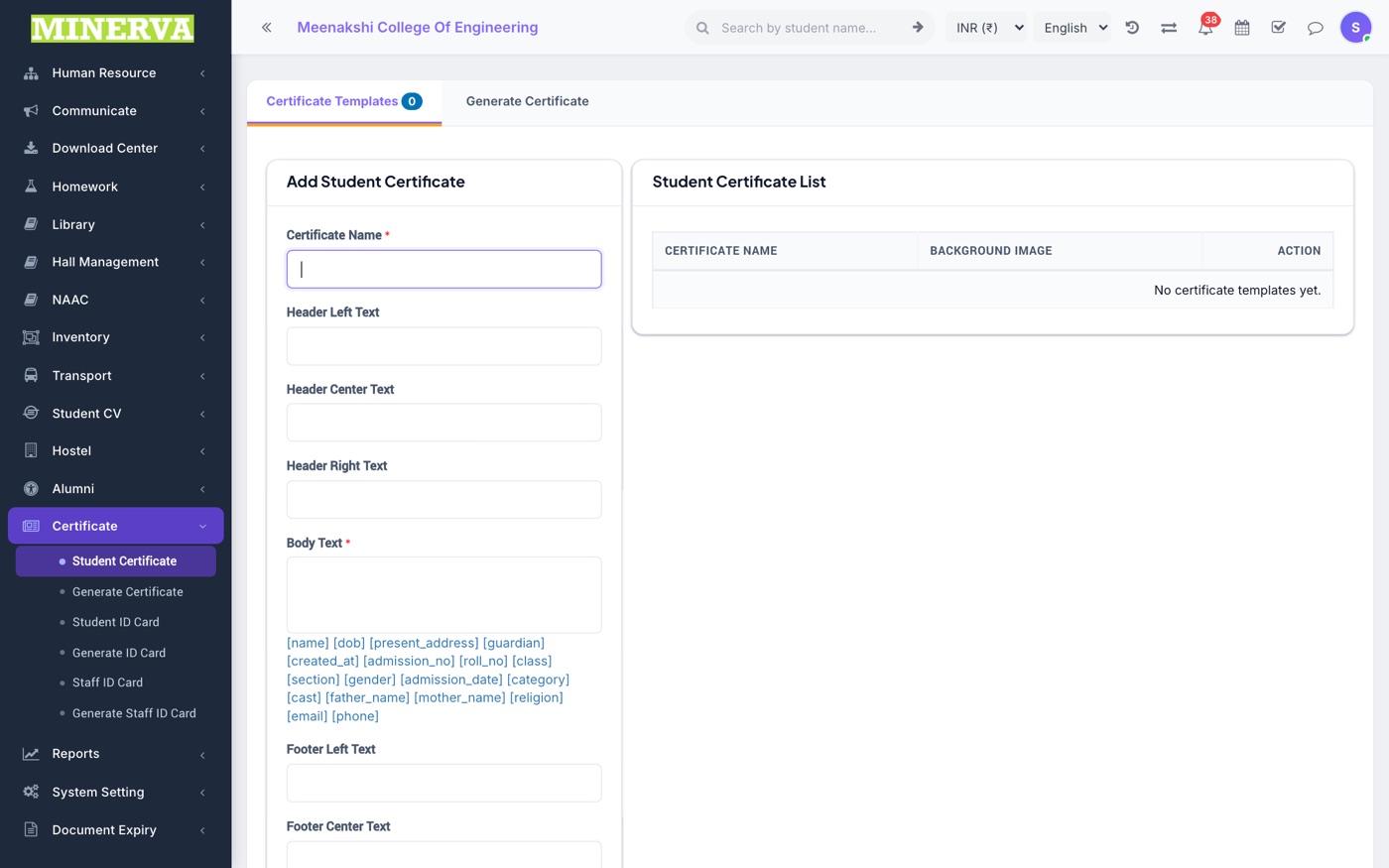This screenshot has height=868, width=1389.
Task: Open notifications bell with 38 badge
Action: click(x=1206, y=26)
